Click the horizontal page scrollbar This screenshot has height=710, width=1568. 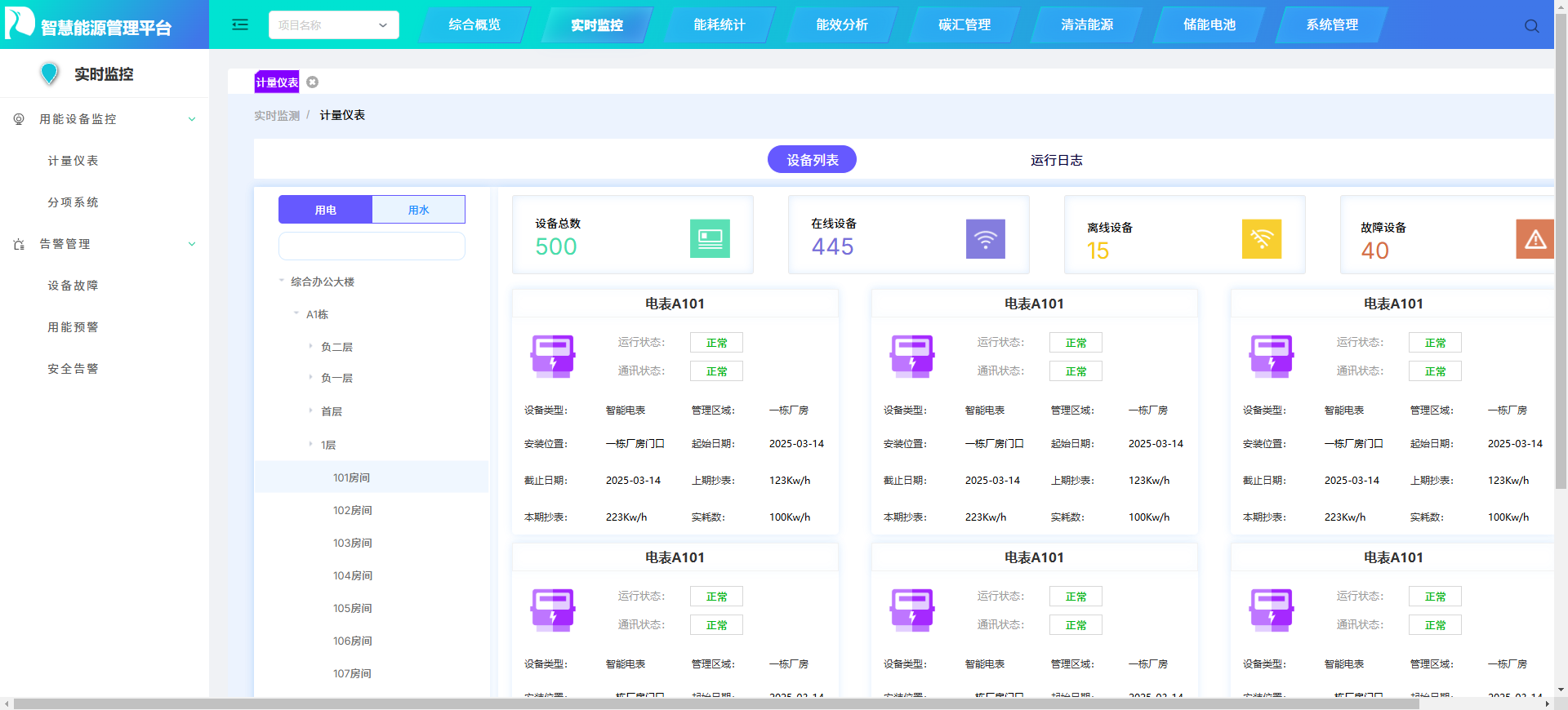click(x=716, y=703)
